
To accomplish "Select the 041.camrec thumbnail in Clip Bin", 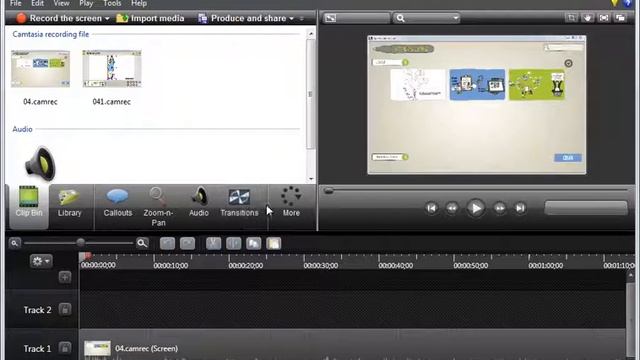I will pos(112,69).
